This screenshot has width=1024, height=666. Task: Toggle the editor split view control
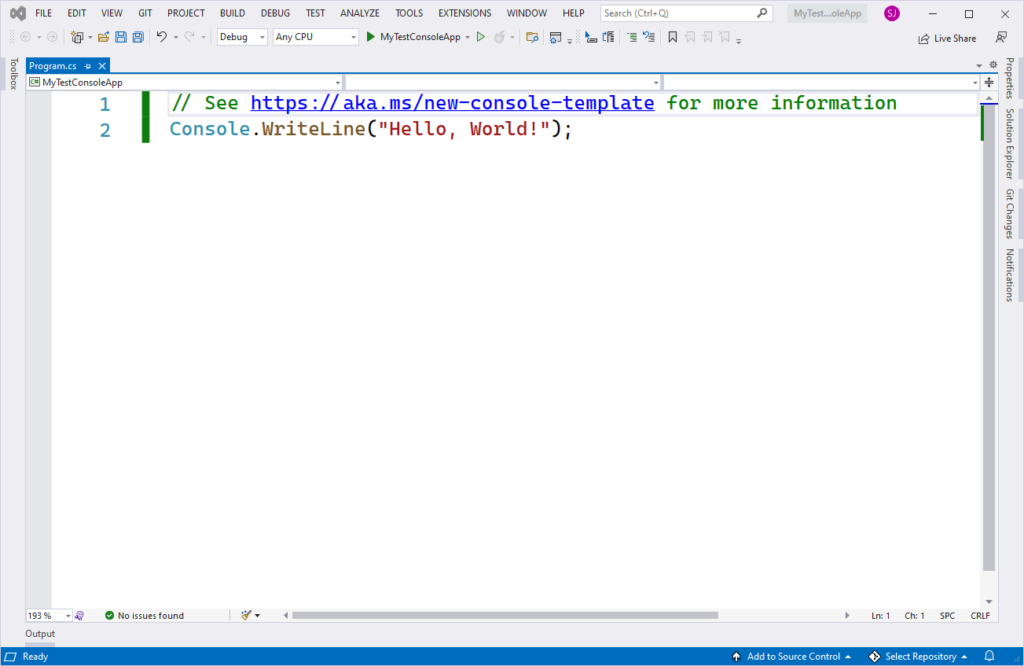pyautogui.click(x=988, y=83)
